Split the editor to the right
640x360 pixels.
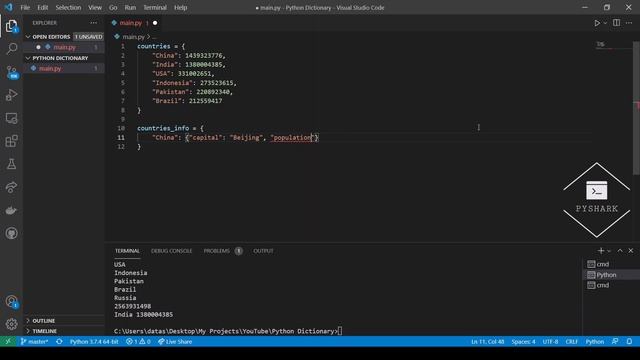click(x=616, y=23)
